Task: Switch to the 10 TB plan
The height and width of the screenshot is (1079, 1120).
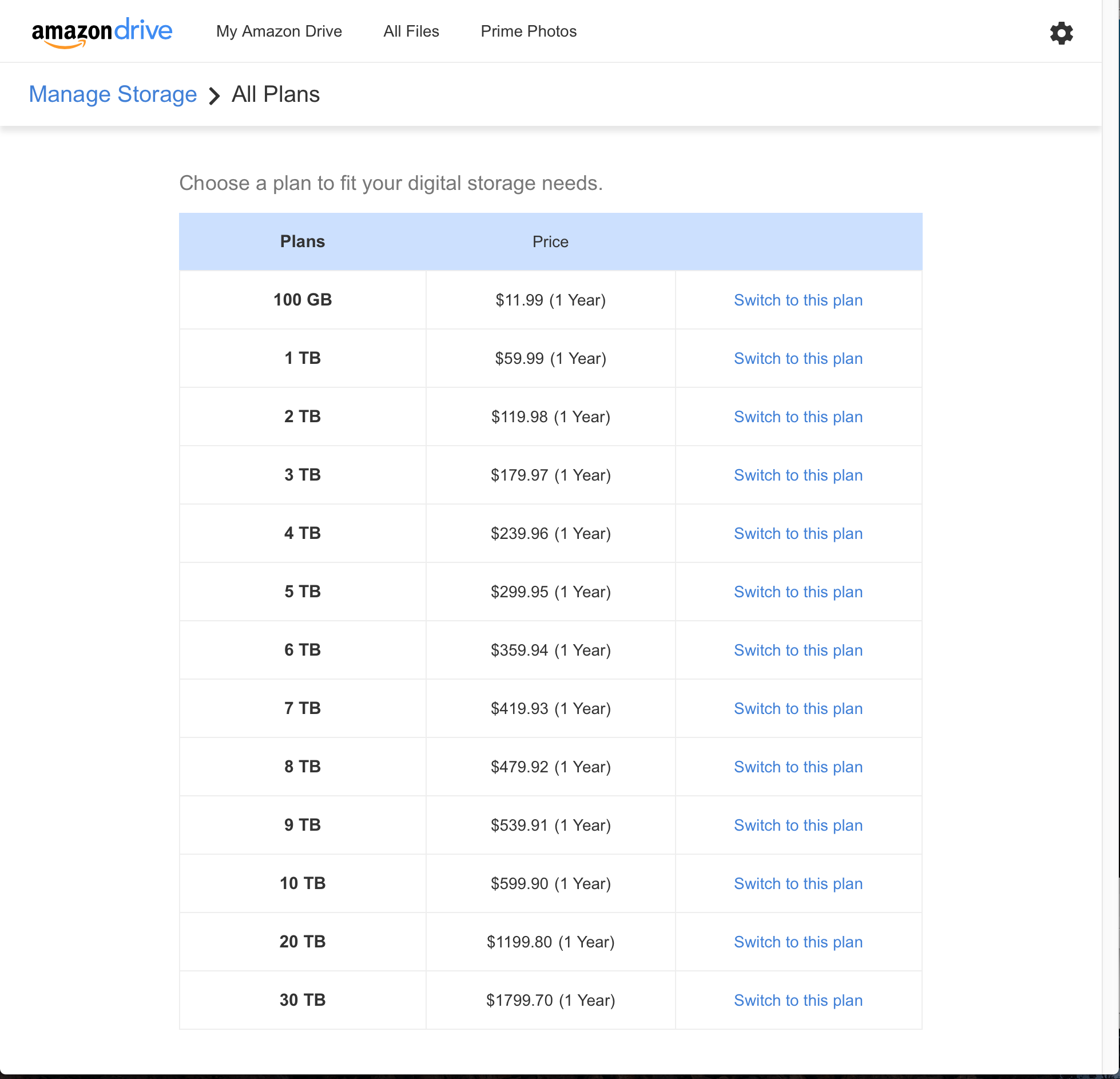Action: click(797, 884)
